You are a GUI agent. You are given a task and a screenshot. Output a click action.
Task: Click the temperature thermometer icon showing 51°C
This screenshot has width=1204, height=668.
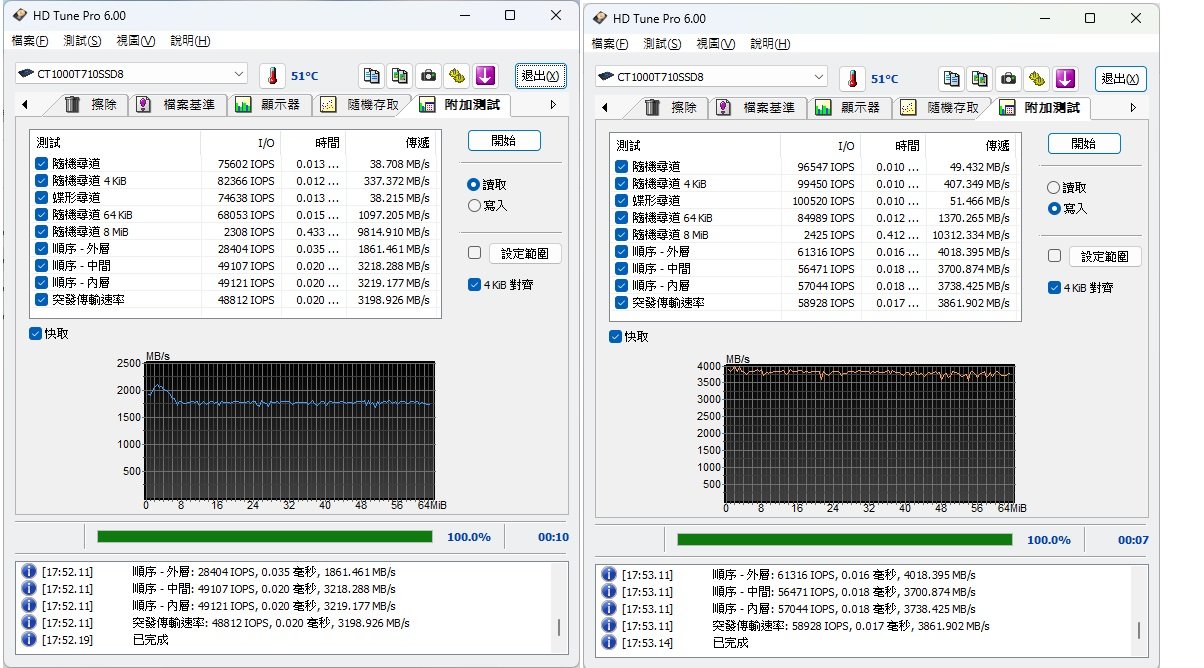(272, 74)
